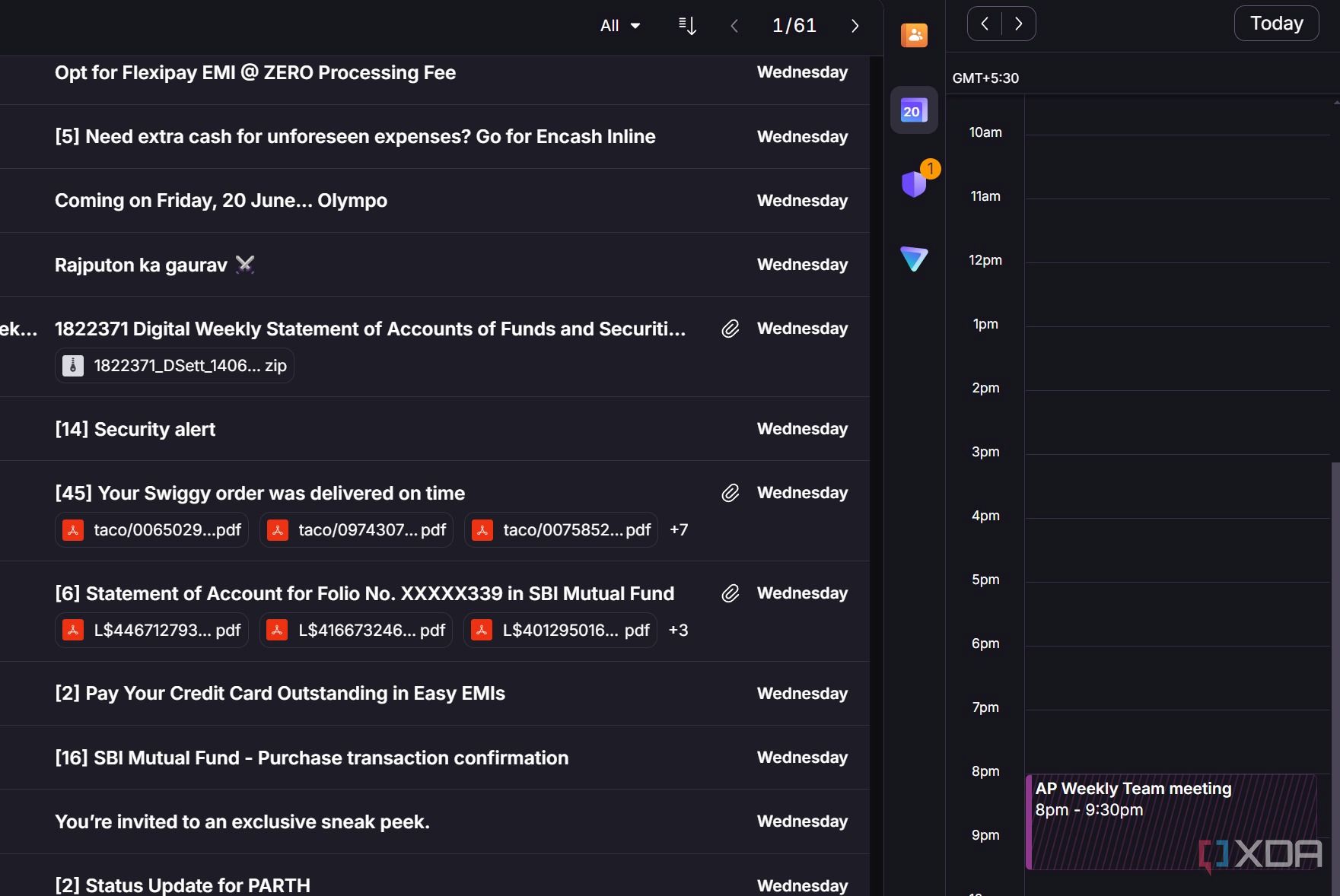
Task: Expand the +7 more Swiggy attachments
Action: 679,530
